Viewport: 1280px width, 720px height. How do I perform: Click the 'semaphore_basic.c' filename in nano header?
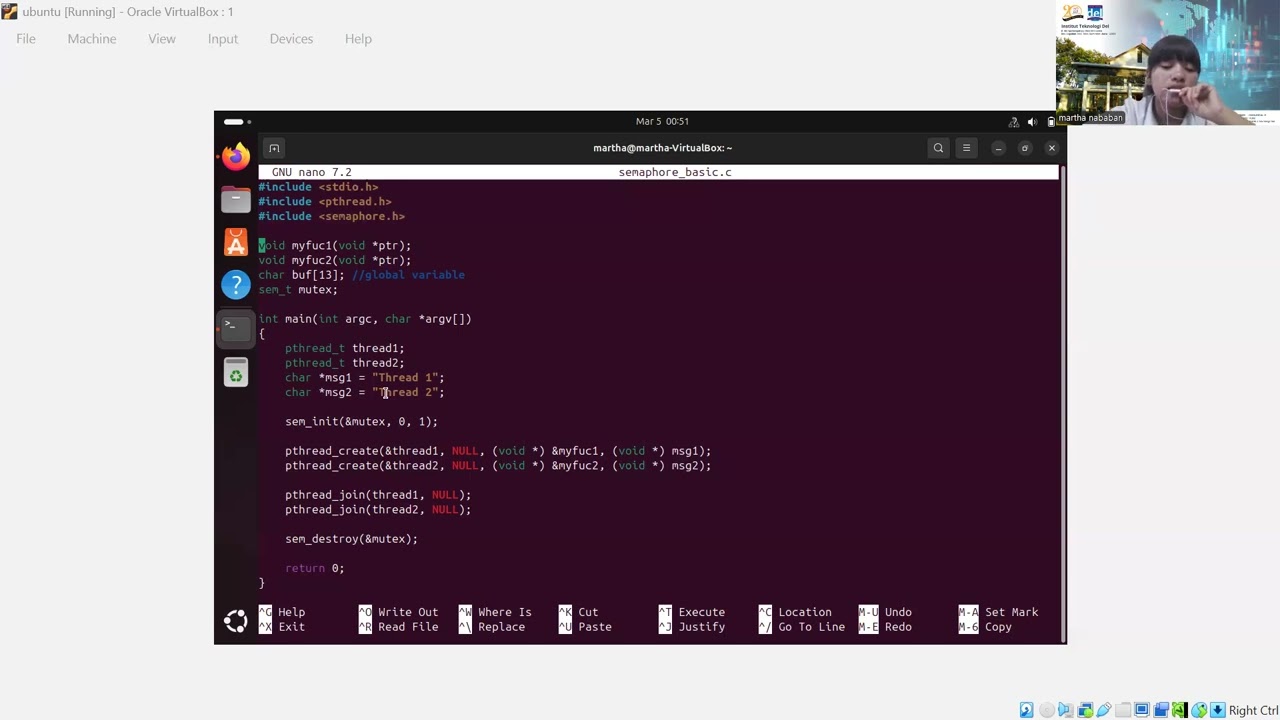click(x=675, y=172)
